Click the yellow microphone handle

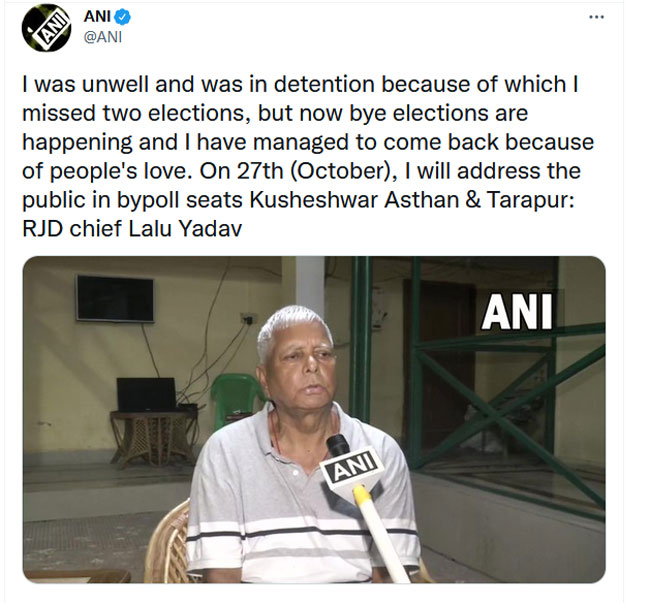(381, 535)
